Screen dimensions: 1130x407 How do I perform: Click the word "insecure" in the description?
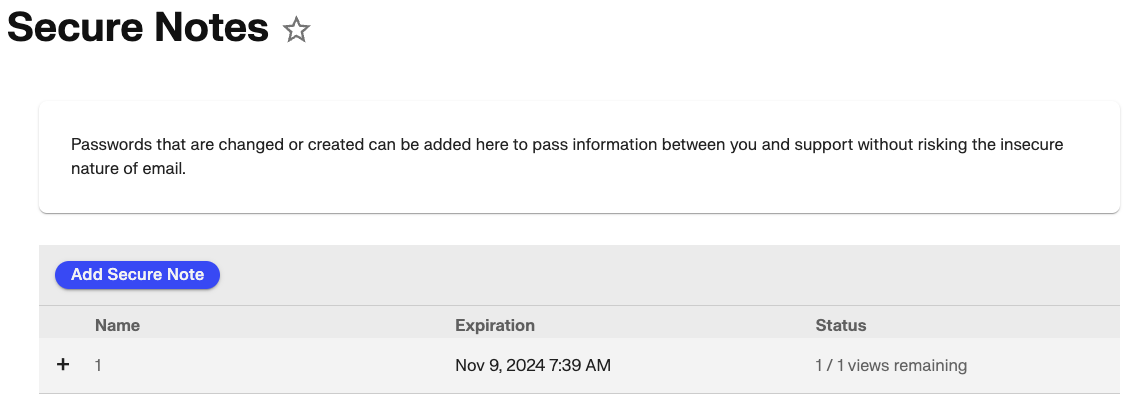pos(1031,144)
